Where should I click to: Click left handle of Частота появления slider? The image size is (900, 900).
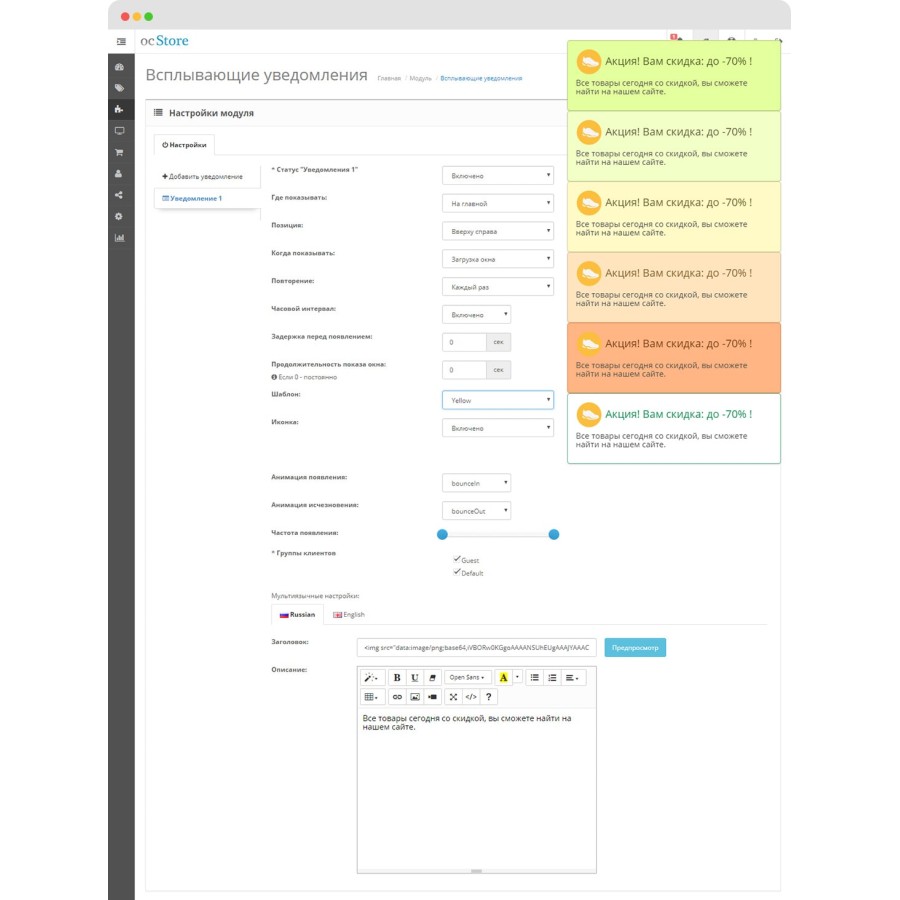coord(442,534)
